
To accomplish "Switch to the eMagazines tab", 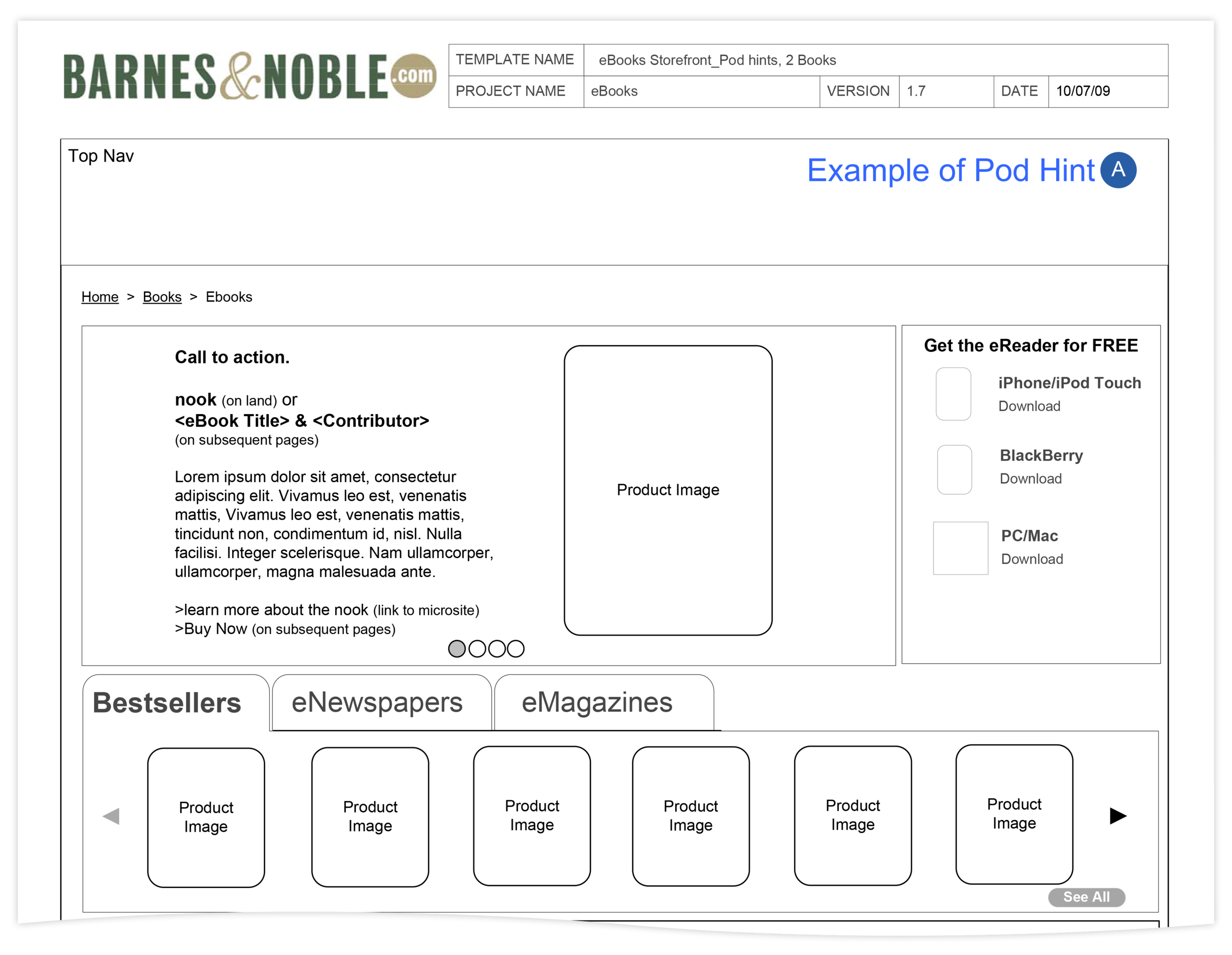I will (604, 703).
